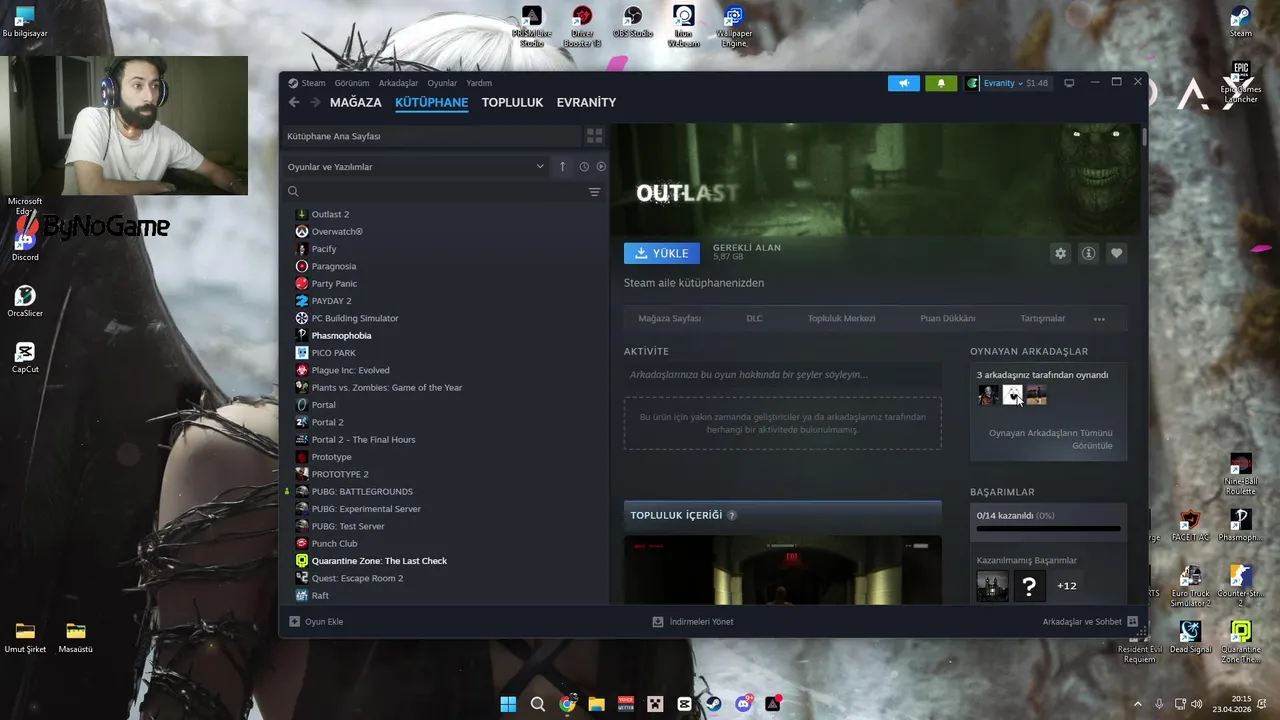Add Outlast to favorites heart icon
The height and width of the screenshot is (720, 1280).
click(1117, 253)
